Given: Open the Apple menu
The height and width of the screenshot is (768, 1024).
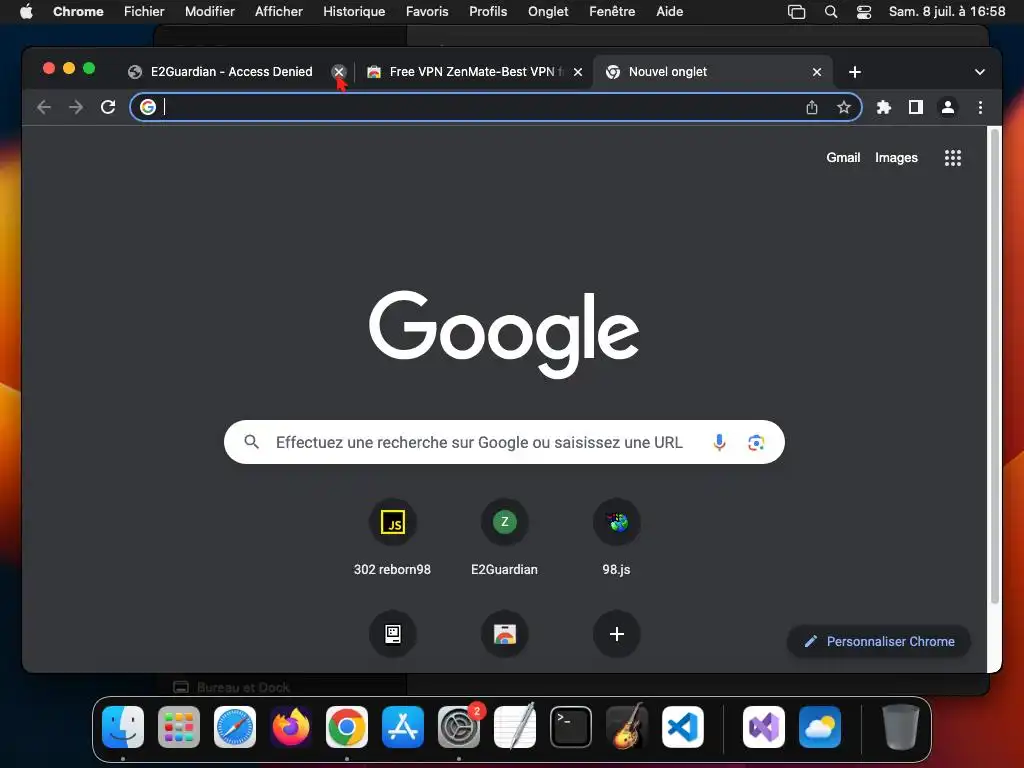Looking at the screenshot, I should [26, 11].
